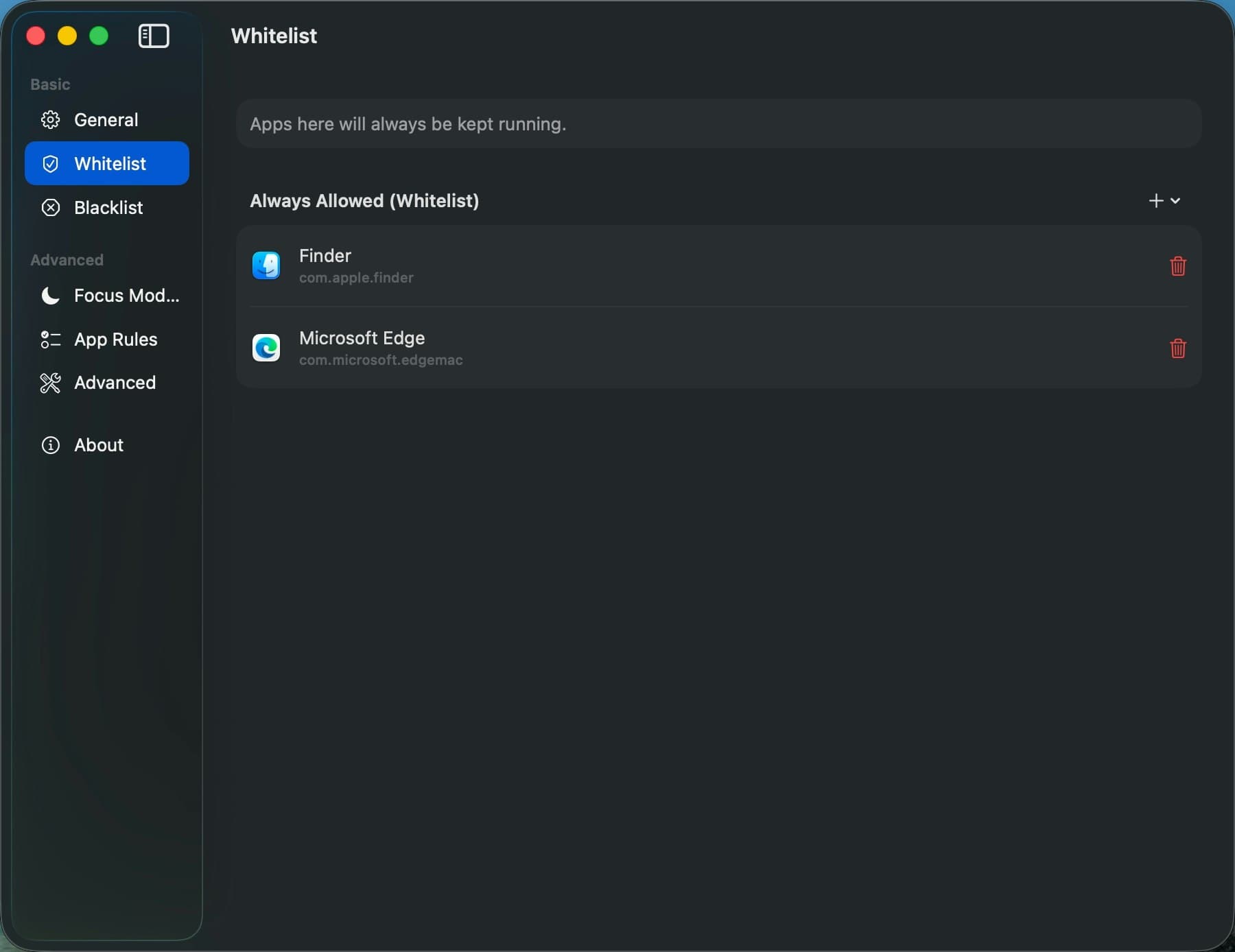1235x952 pixels.
Task: Click the Focus Mode moon icon
Action: point(50,296)
